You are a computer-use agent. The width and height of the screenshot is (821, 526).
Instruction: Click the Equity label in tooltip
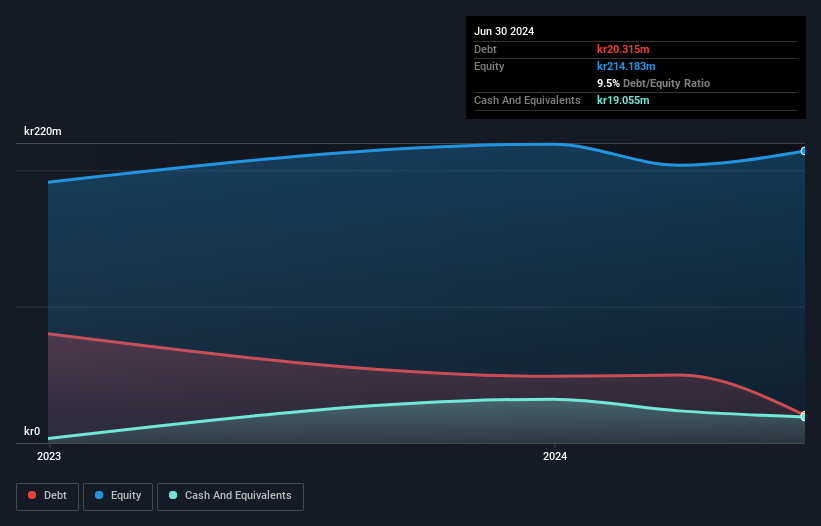click(x=489, y=66)
